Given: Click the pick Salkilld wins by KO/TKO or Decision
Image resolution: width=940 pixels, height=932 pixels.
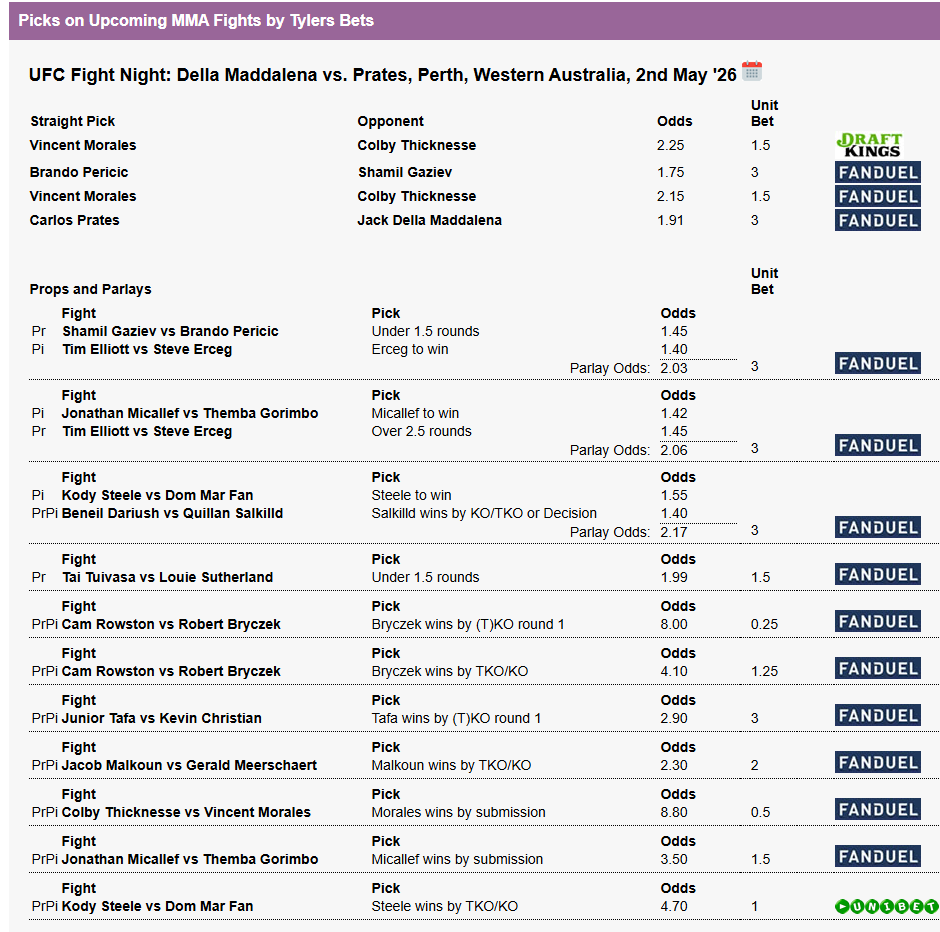Looking at the screenshot, I should point(484,513).
